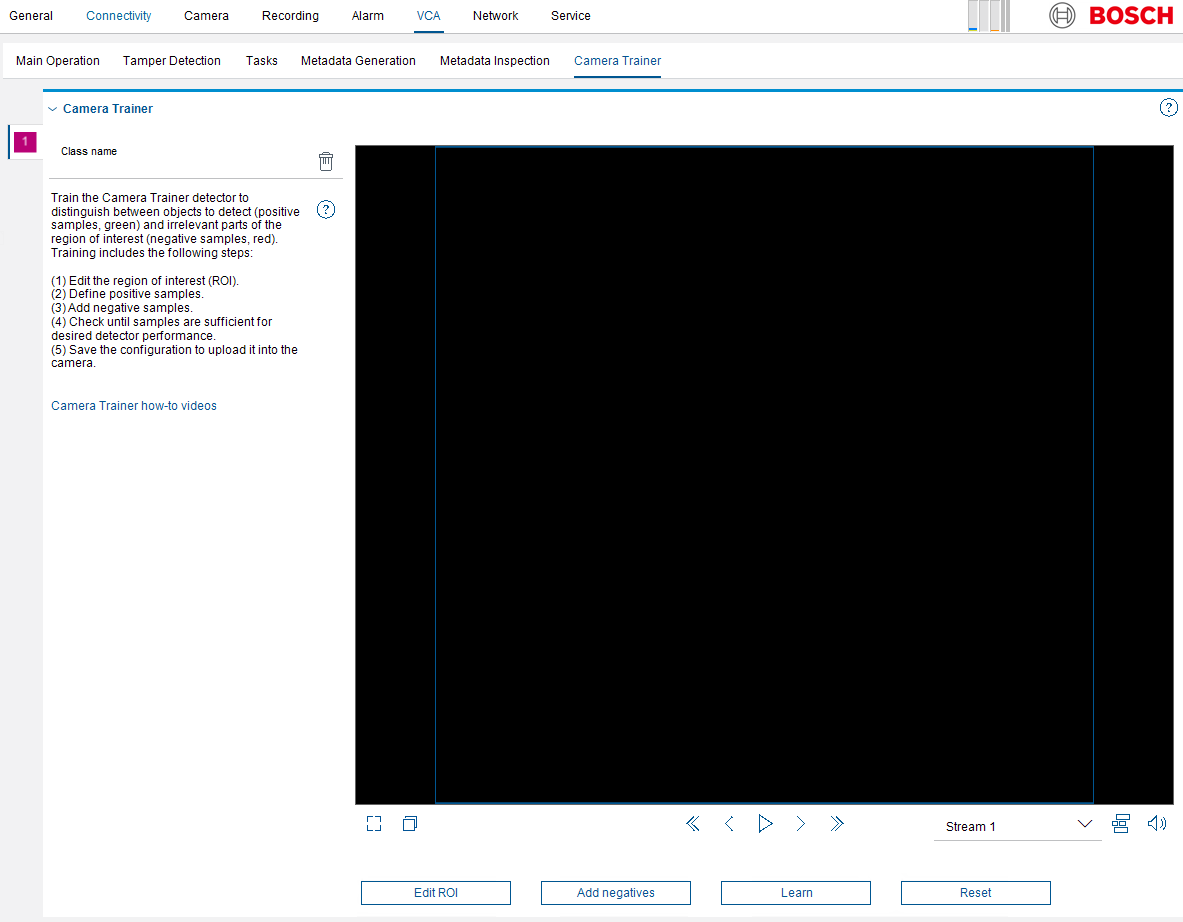This screenshot has width=1183, height=922.
Task: Collapse the Camera Trainer section
Action: click(53, 109)
